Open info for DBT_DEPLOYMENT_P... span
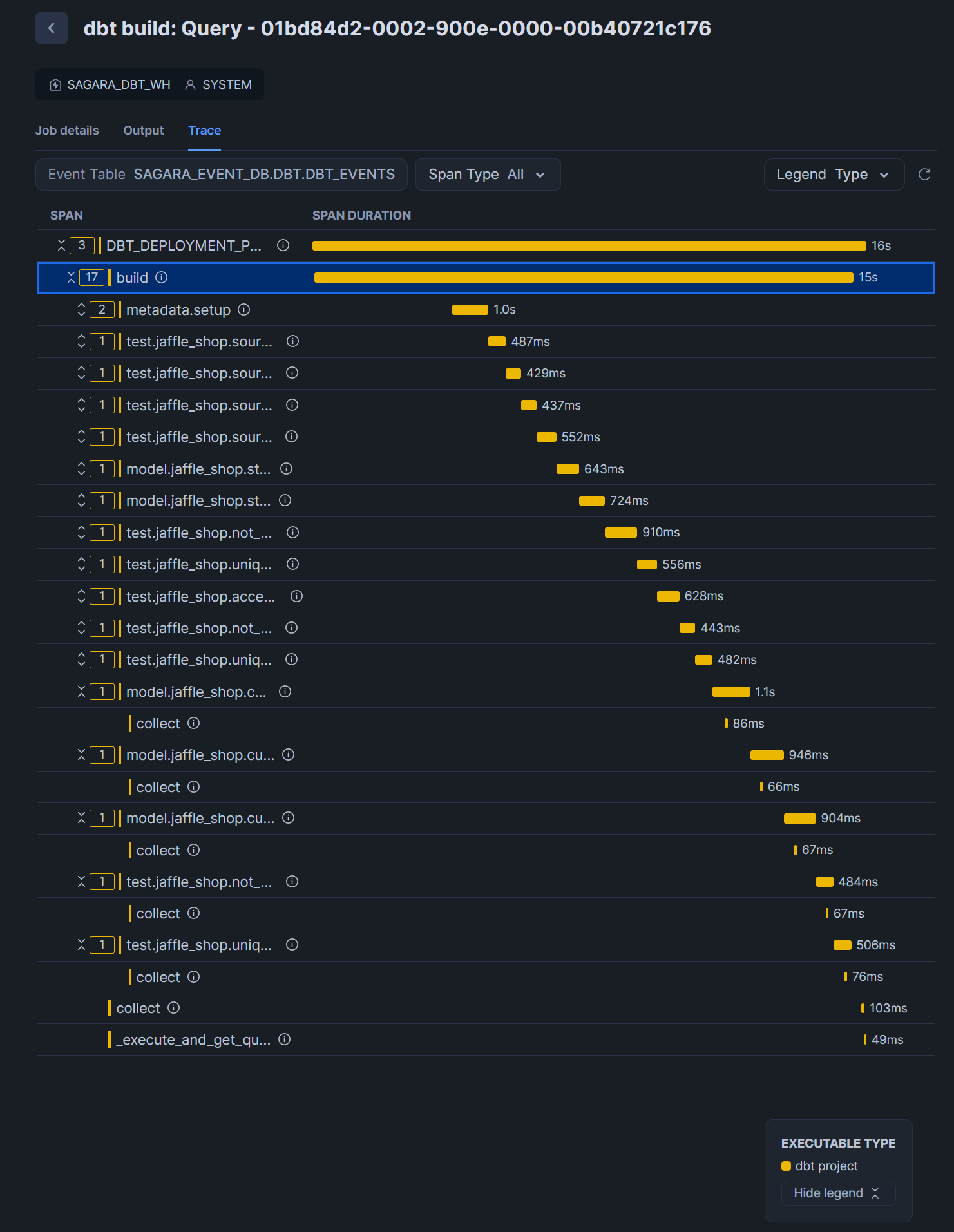Image resolution: width=954 pixels, height=1232 pixels. [x=283, y=245]
